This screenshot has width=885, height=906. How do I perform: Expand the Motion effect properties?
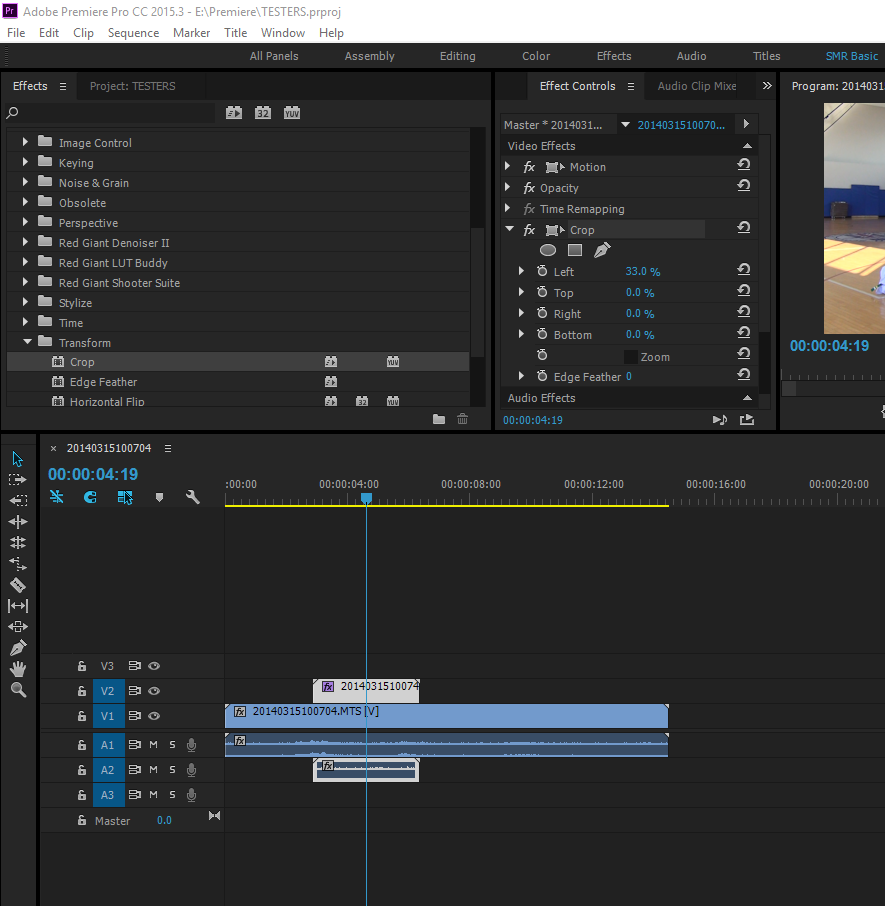(x=508, y=167)
